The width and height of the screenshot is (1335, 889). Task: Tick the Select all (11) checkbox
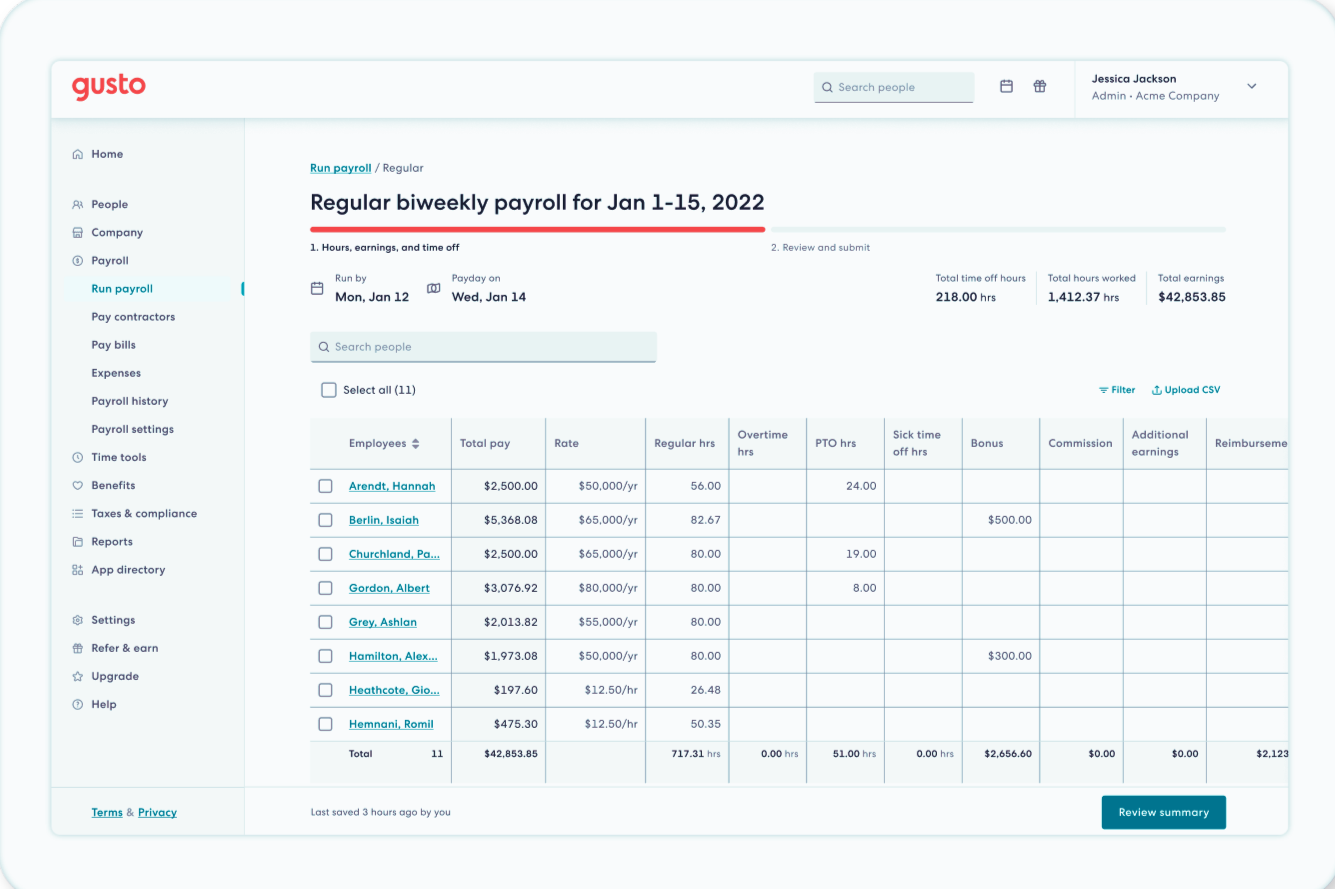tap(329, 390)
